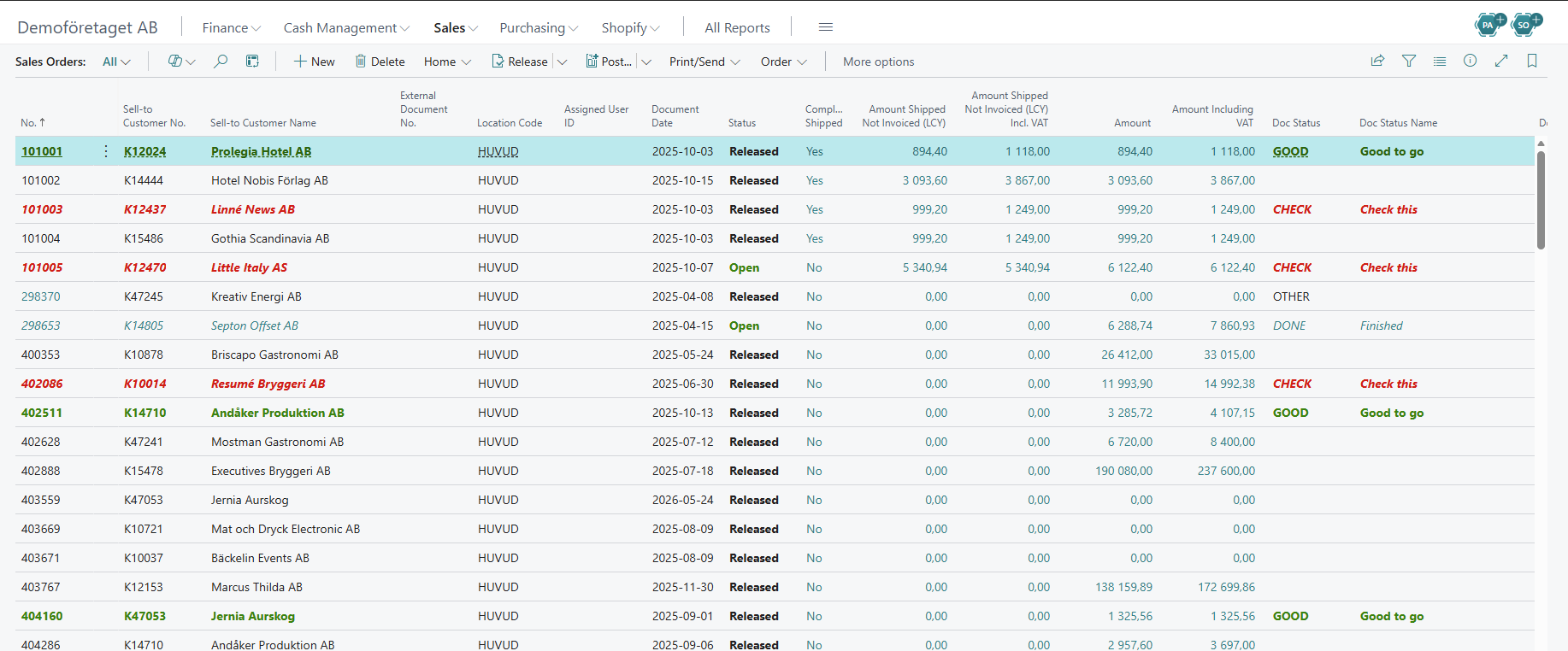Toggle the filter pane funnel icon

(x=1409, y=61)
